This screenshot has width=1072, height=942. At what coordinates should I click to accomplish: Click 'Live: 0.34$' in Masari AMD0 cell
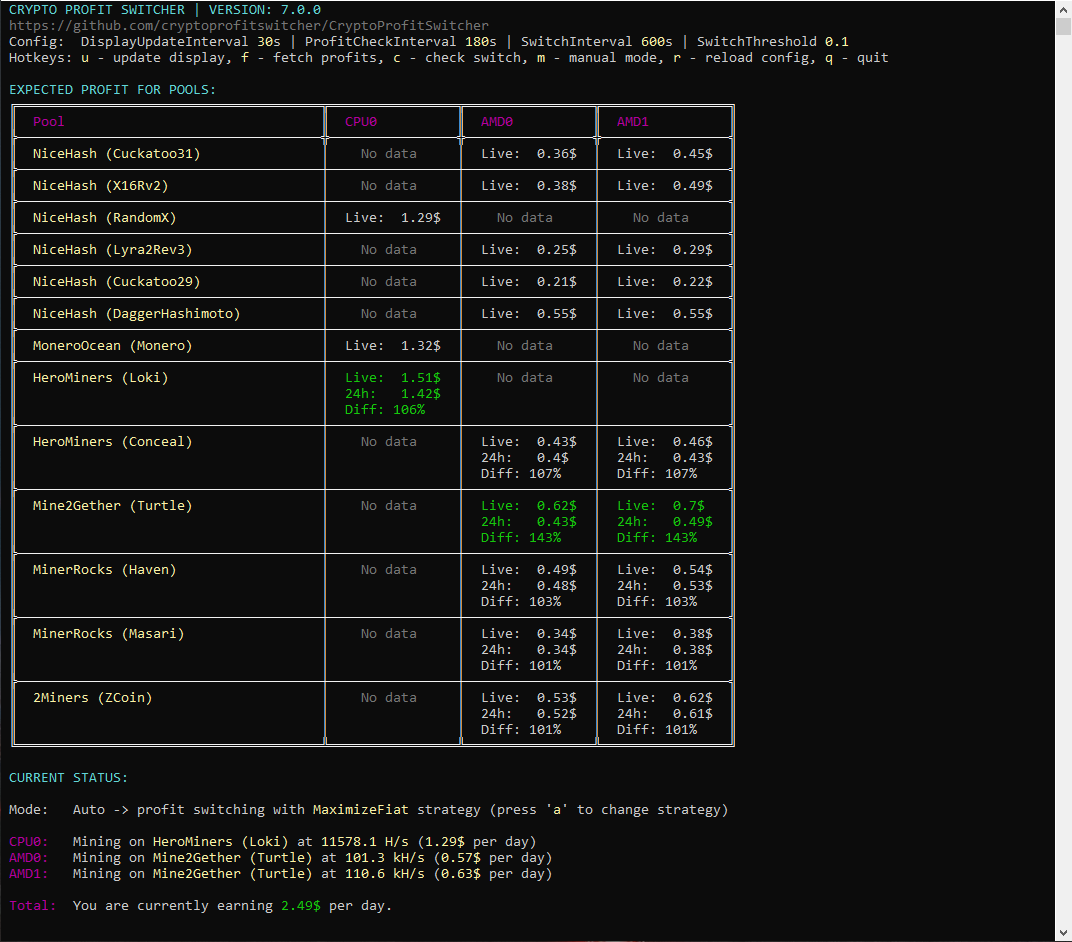(x=529, y=634)
